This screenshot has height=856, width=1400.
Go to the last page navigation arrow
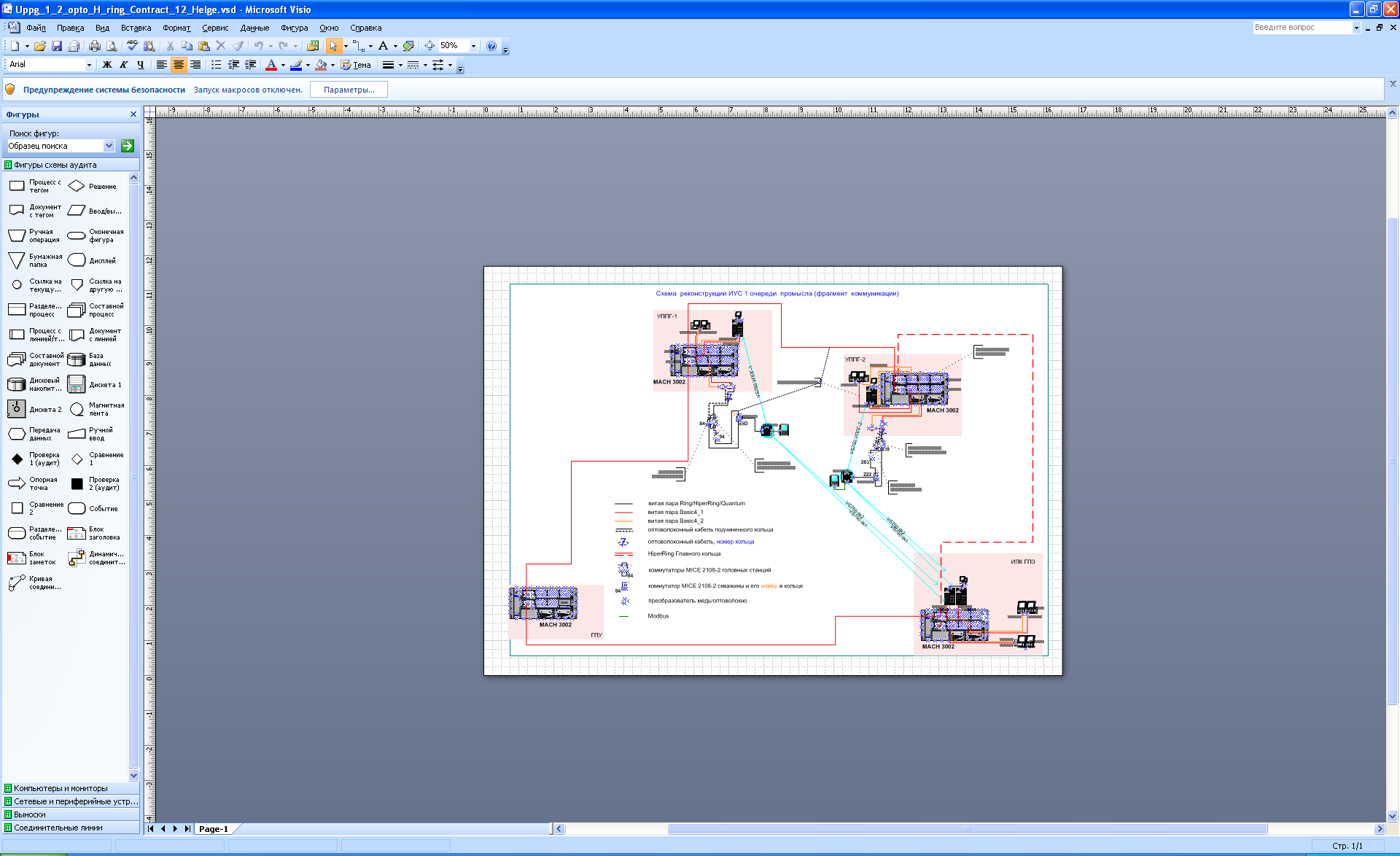point(187,829)
